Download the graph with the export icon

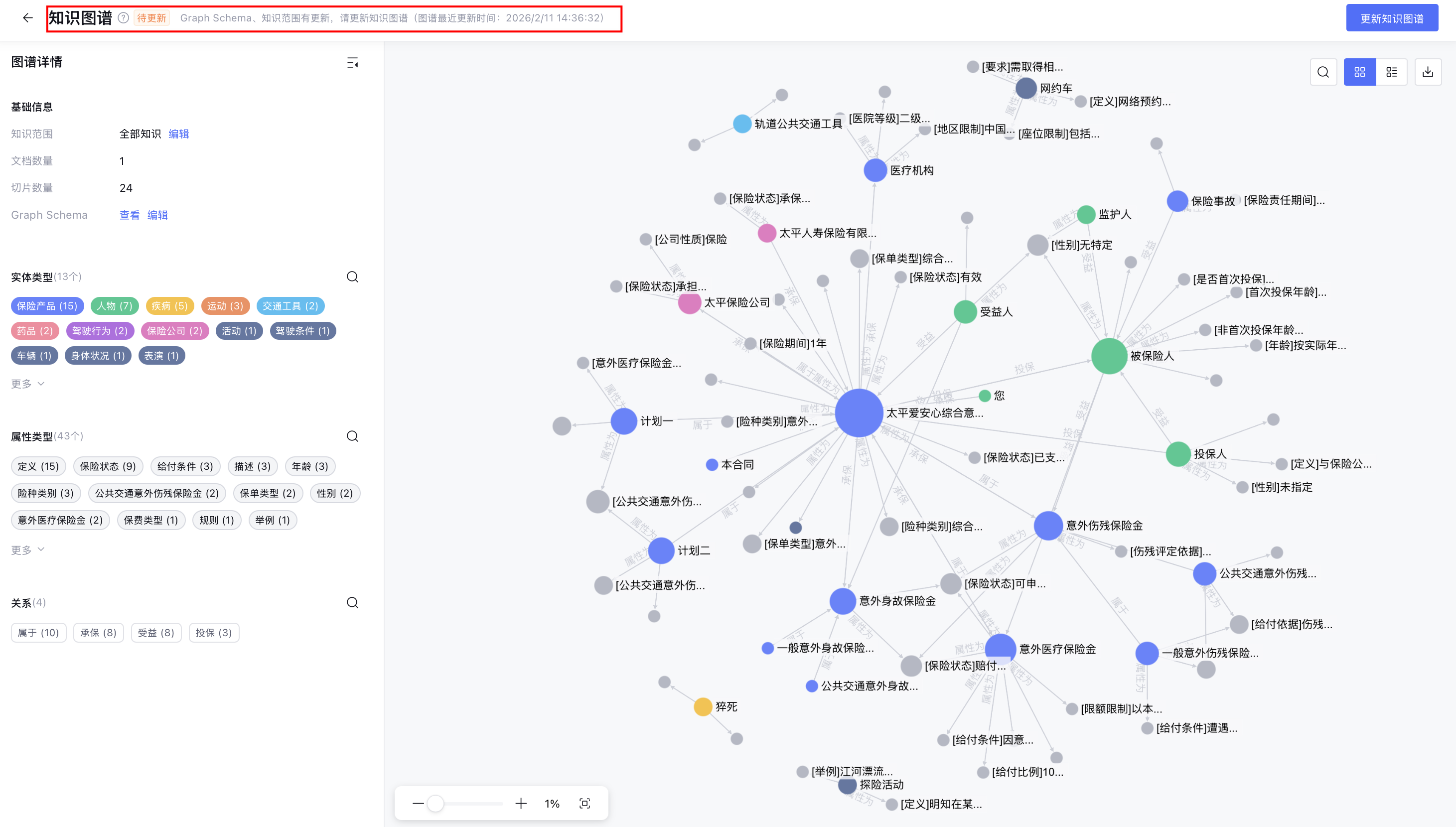click(1428, 72)
